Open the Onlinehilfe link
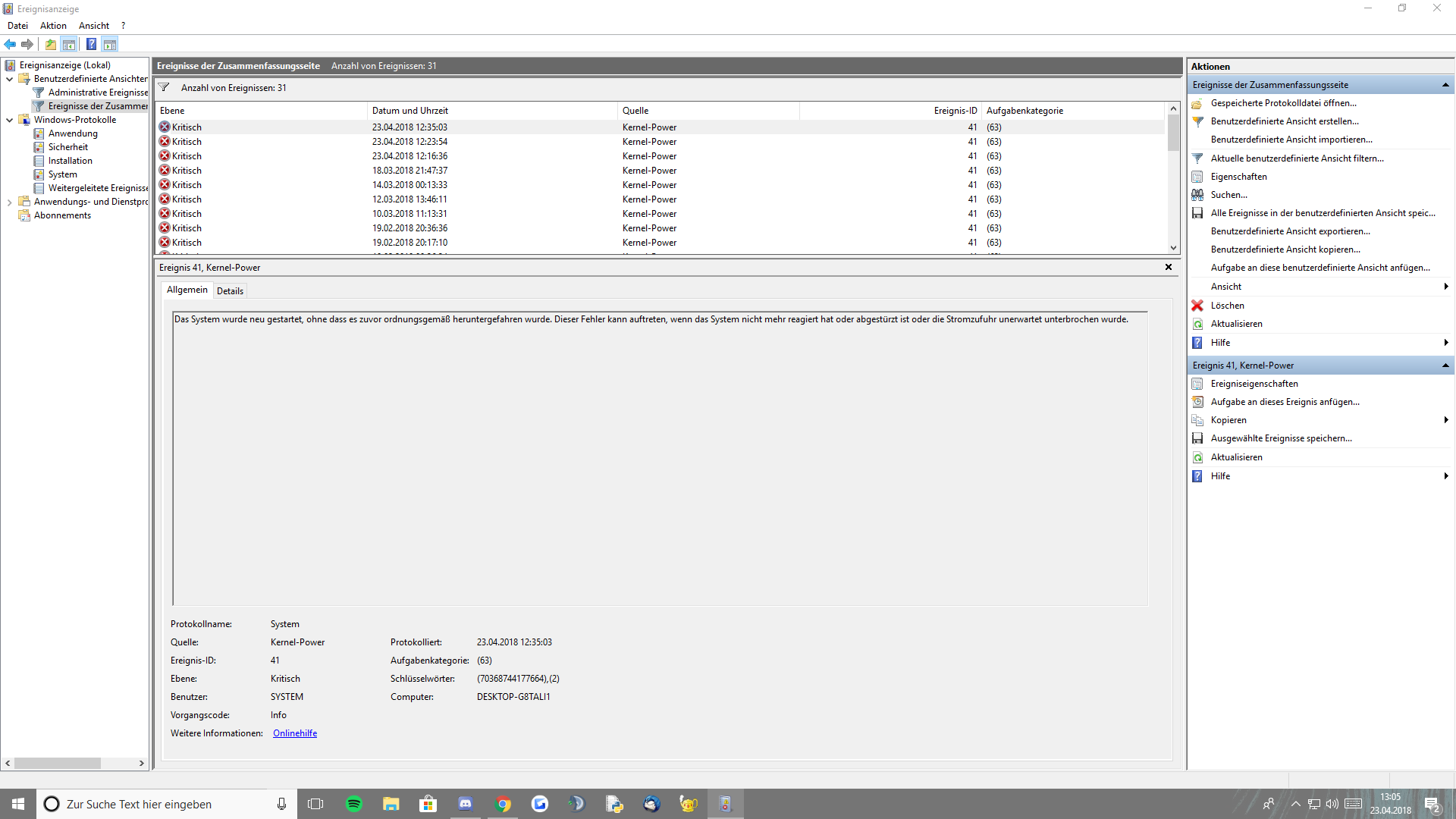This screenshot has height=819, width=1456. pyautogui.click(x=295, y=733)
